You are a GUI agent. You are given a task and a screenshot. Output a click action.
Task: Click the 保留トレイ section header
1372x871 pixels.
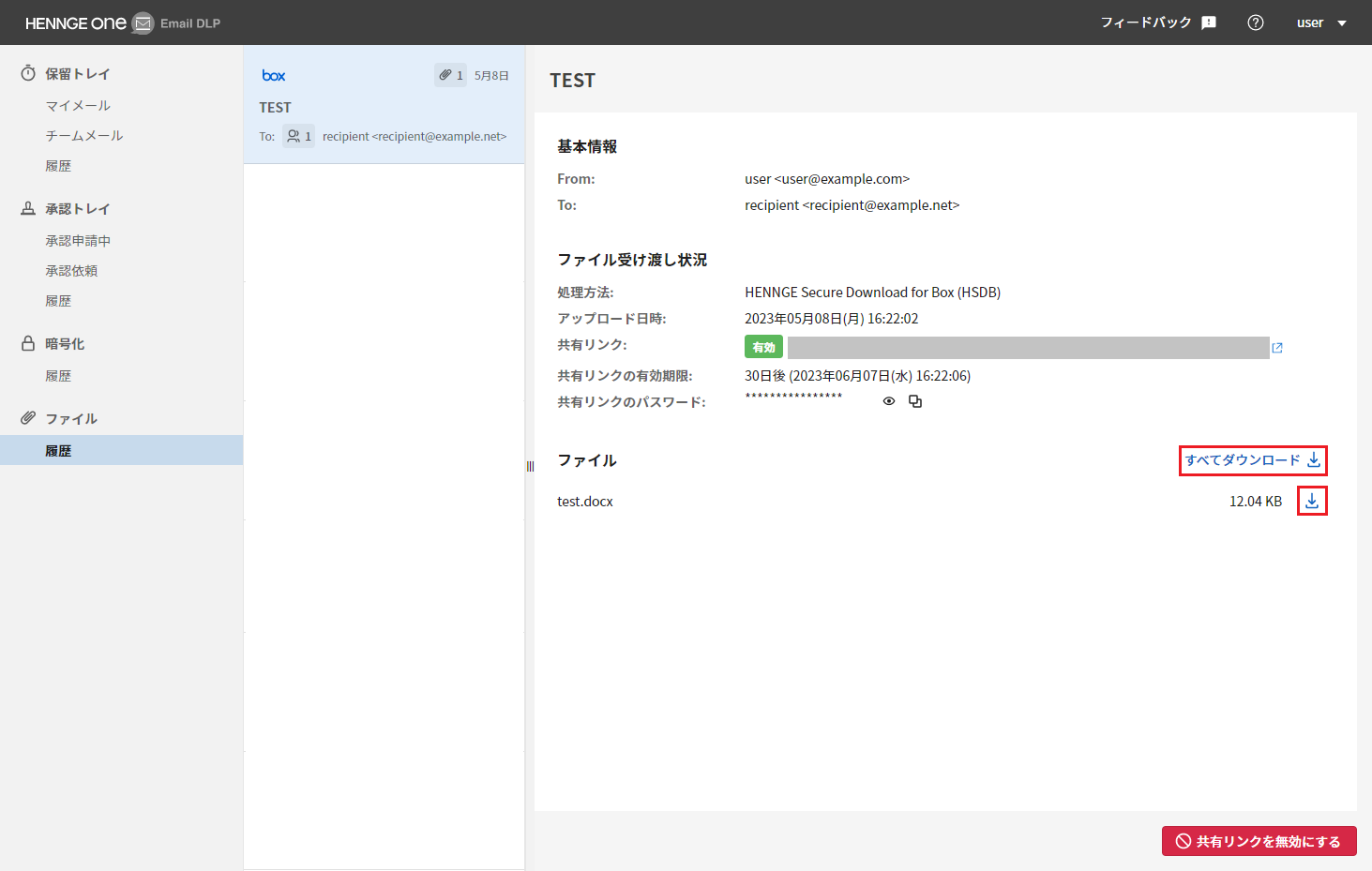78,74
